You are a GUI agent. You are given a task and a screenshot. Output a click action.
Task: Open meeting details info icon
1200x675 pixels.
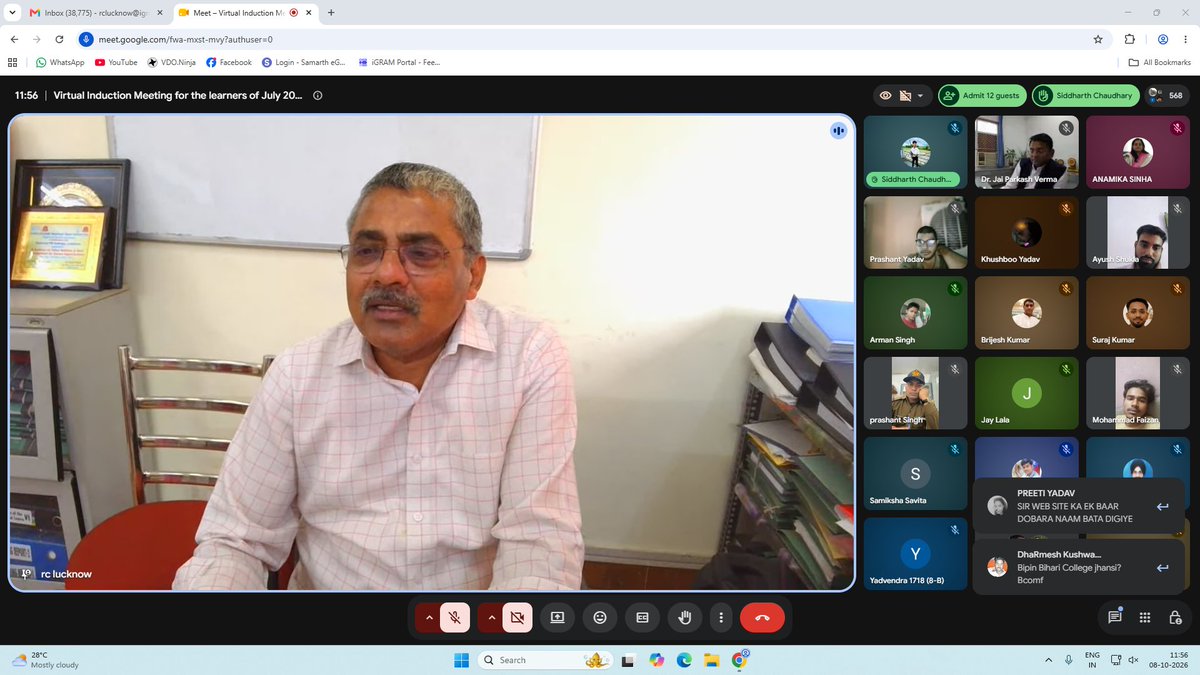pyautogui.click(x=318, y=96)
